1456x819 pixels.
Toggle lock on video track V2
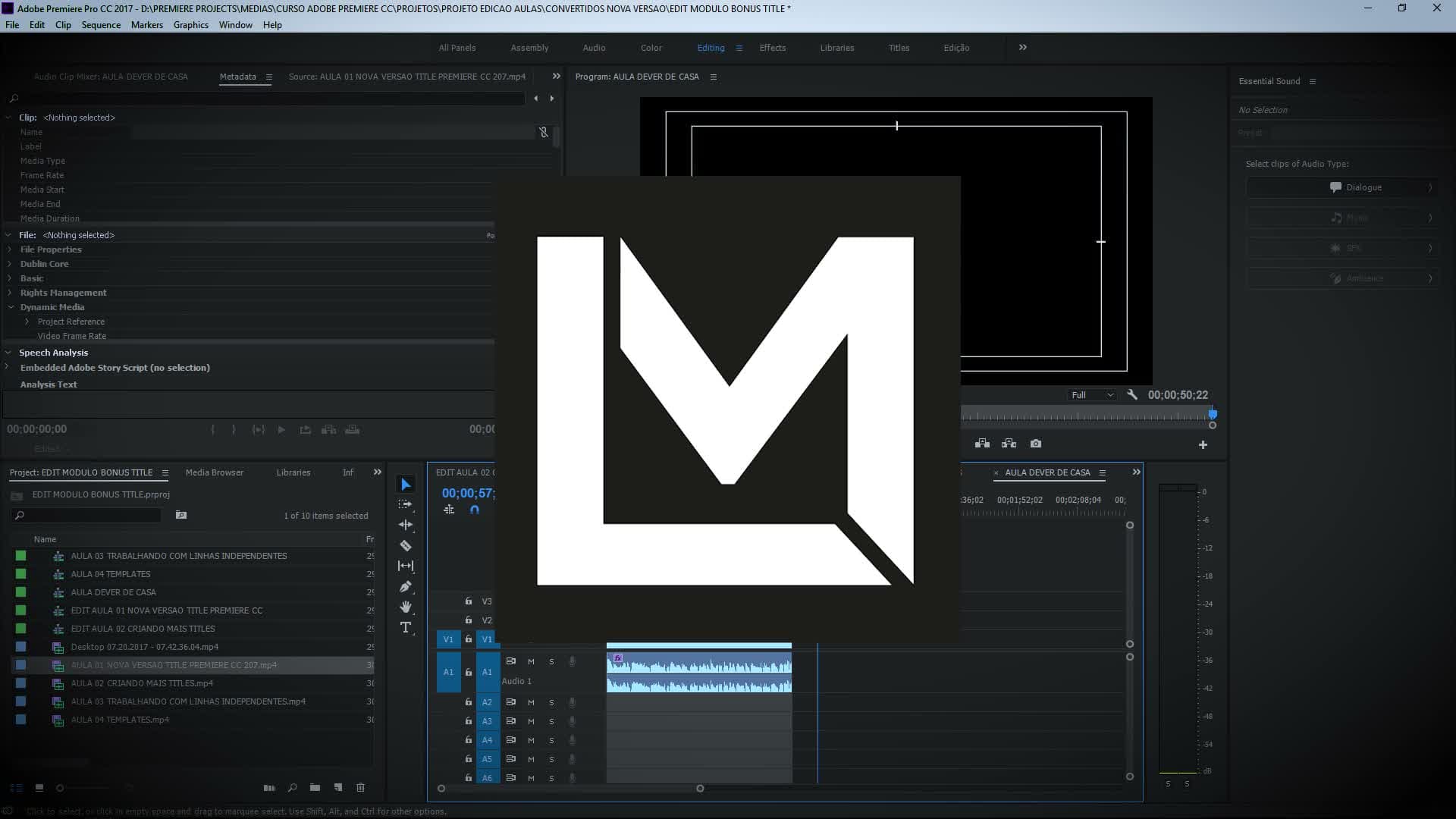coord(469,620)
